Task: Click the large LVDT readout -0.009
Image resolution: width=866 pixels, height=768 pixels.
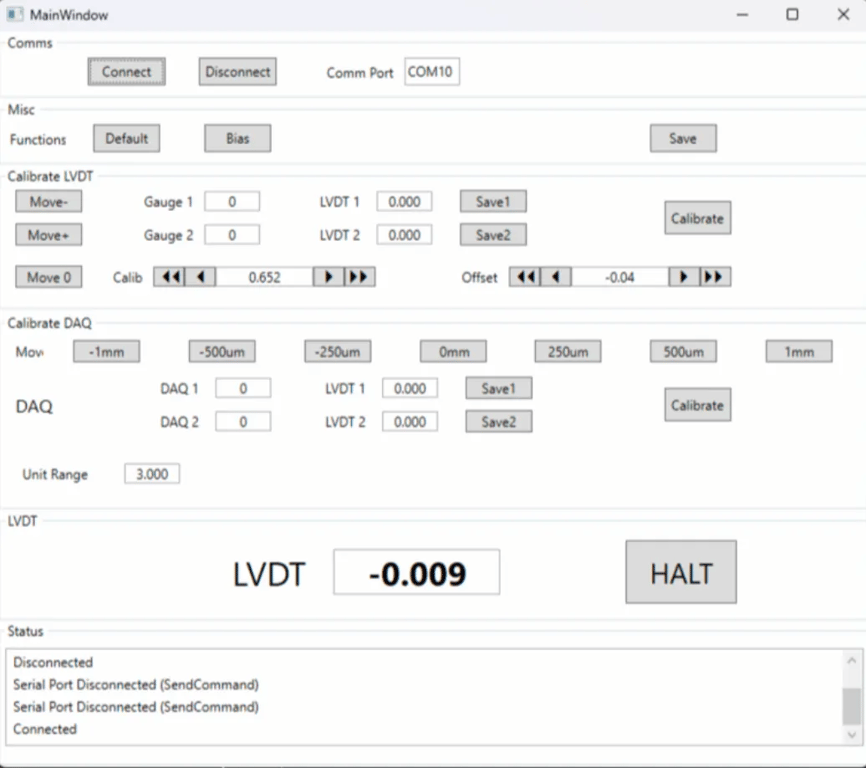Action: pyautogui.click(x=416, y=573)
